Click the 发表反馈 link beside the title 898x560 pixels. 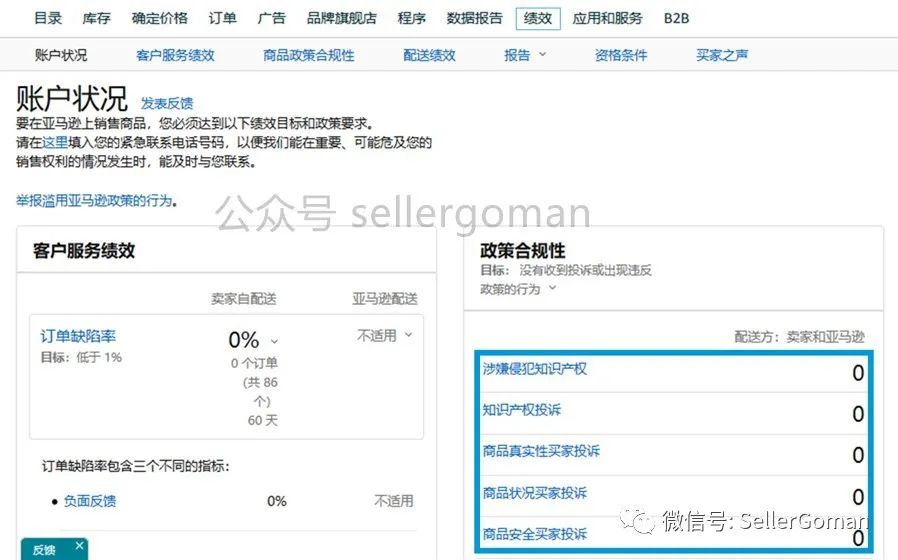pos(167,103)
